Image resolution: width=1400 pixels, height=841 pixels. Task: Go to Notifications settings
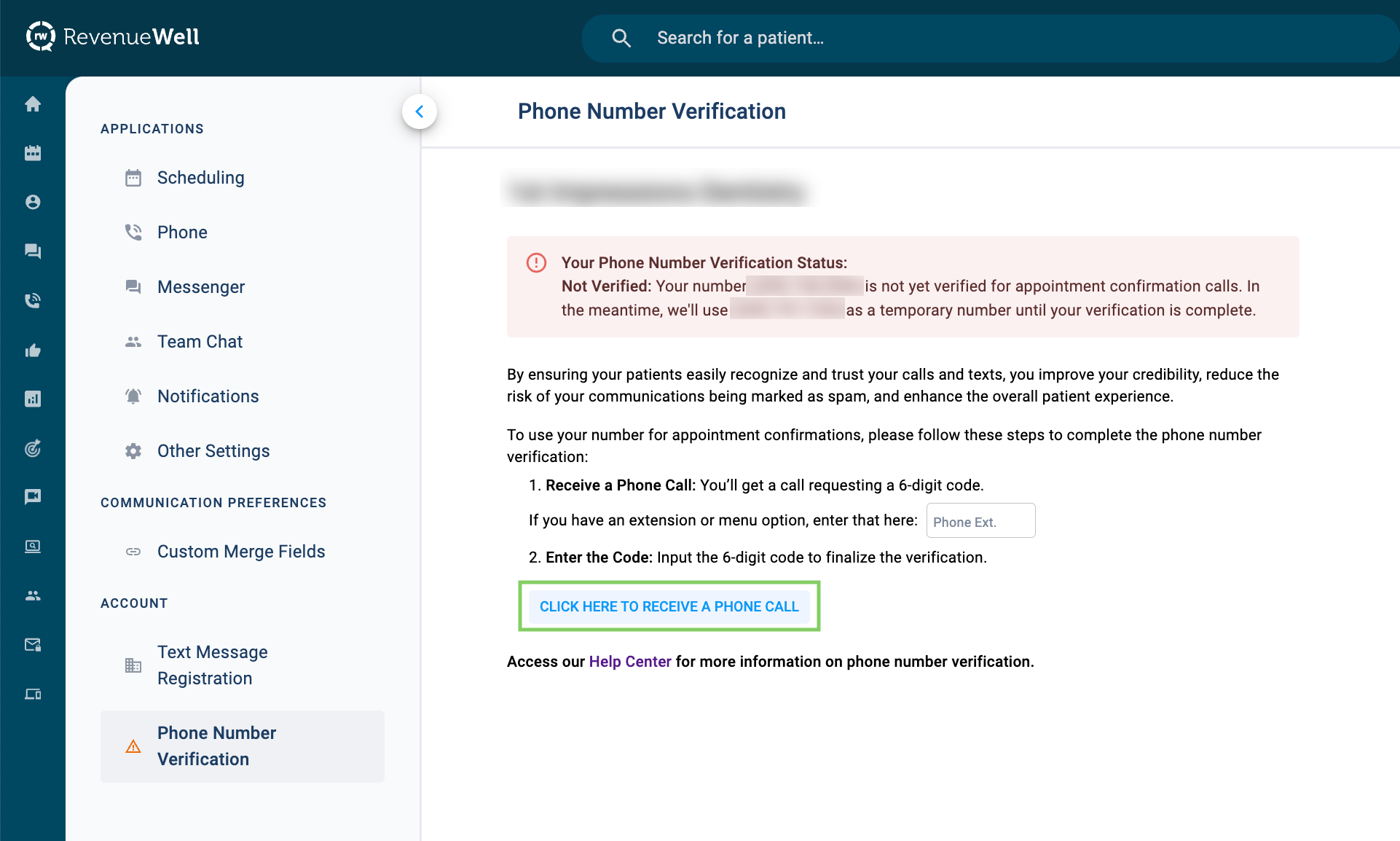pyautogui.click(x=208, y=396)
